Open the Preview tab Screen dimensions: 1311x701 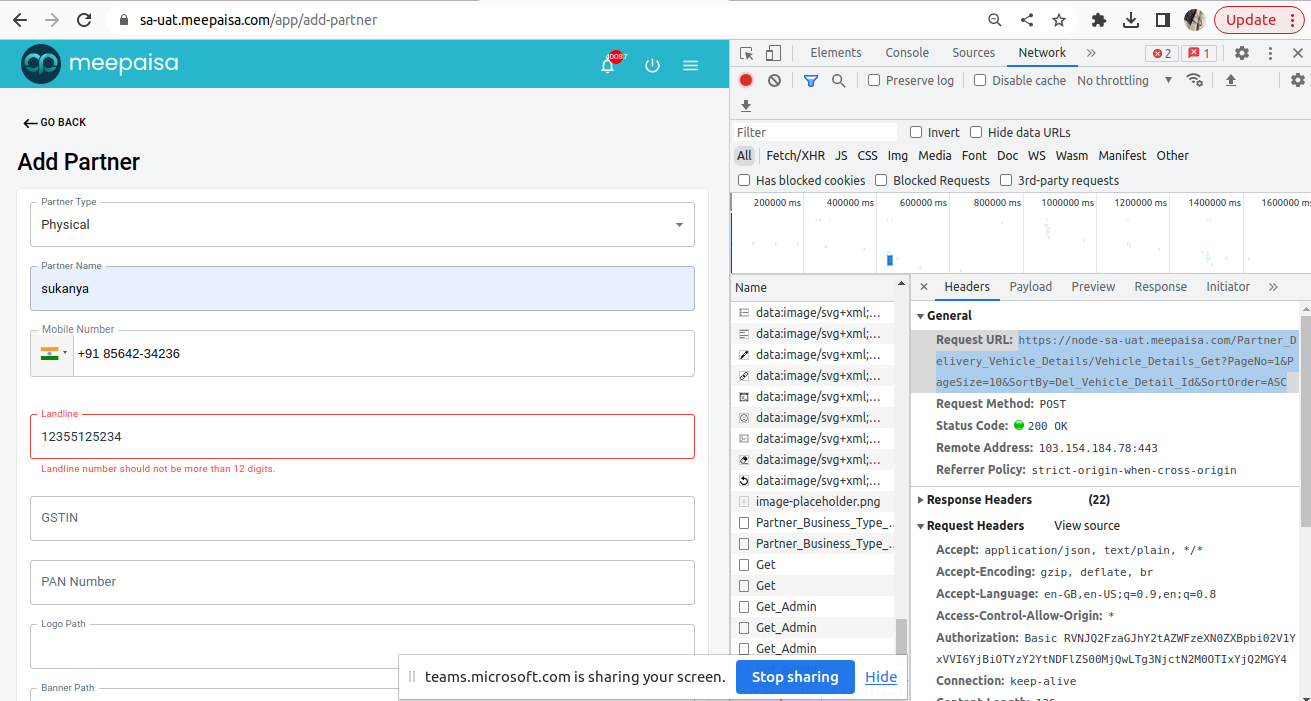(1093, 287)
